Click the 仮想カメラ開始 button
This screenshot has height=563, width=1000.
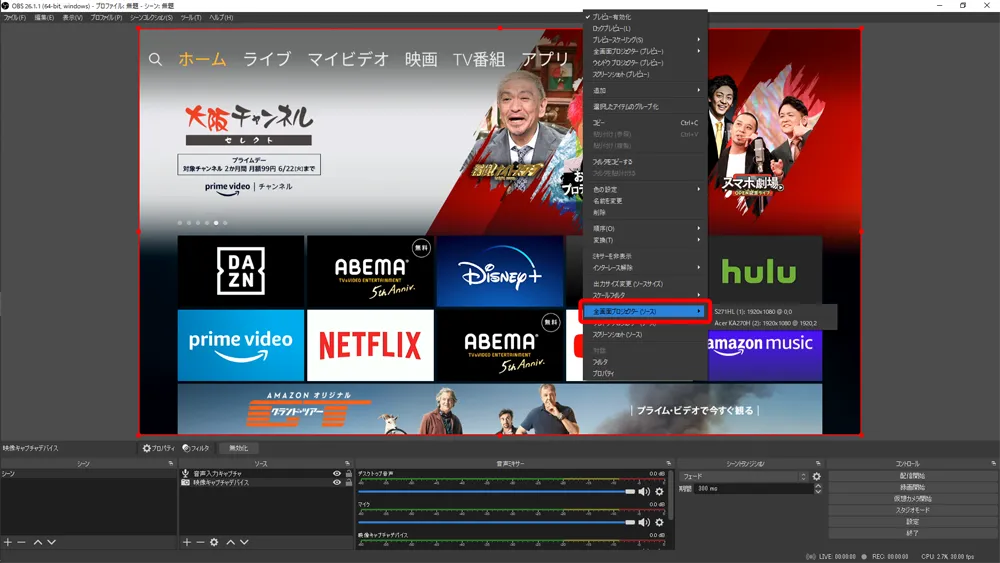[x=912, y=499]
